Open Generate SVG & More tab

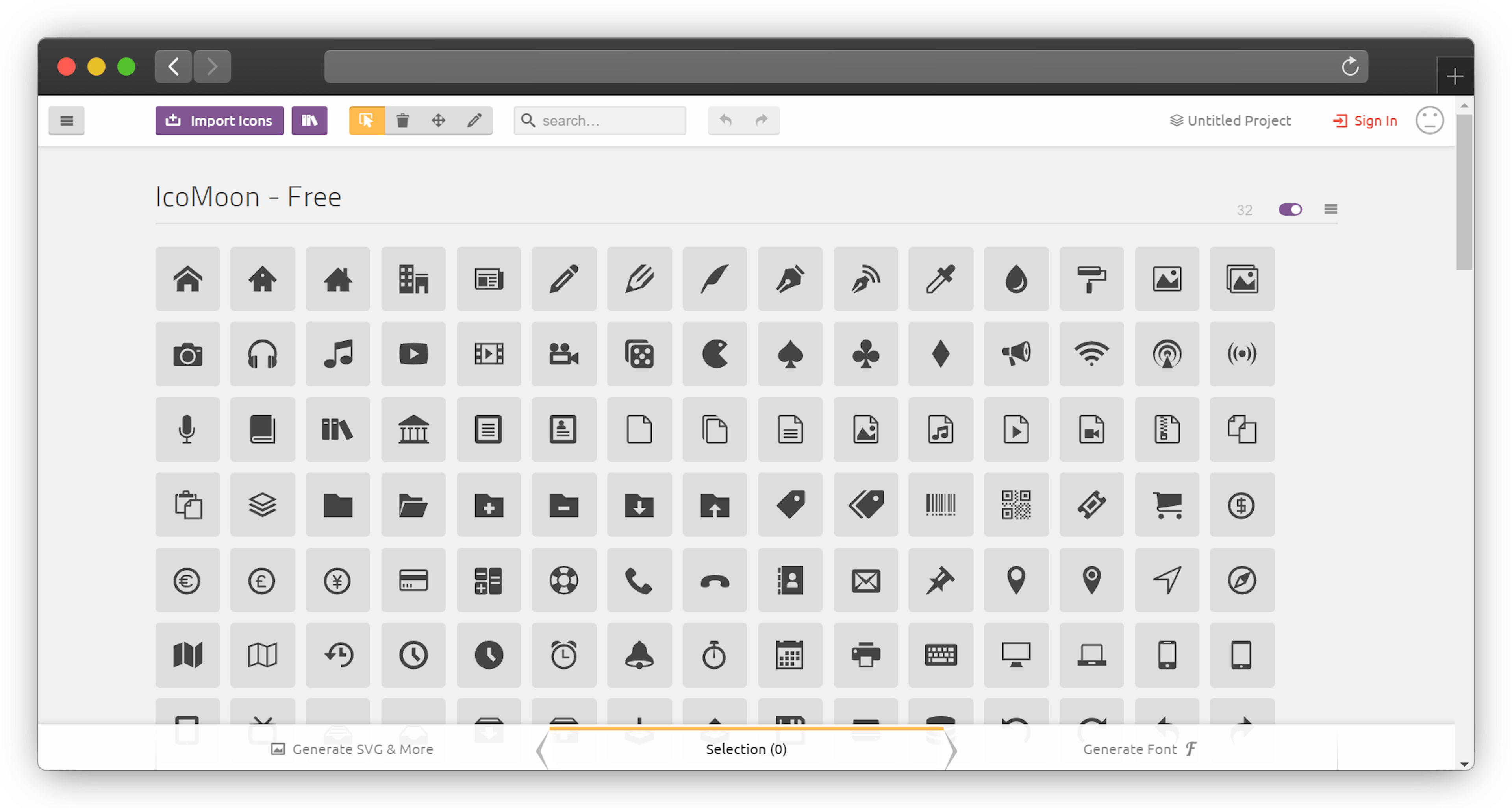point(352,749)
